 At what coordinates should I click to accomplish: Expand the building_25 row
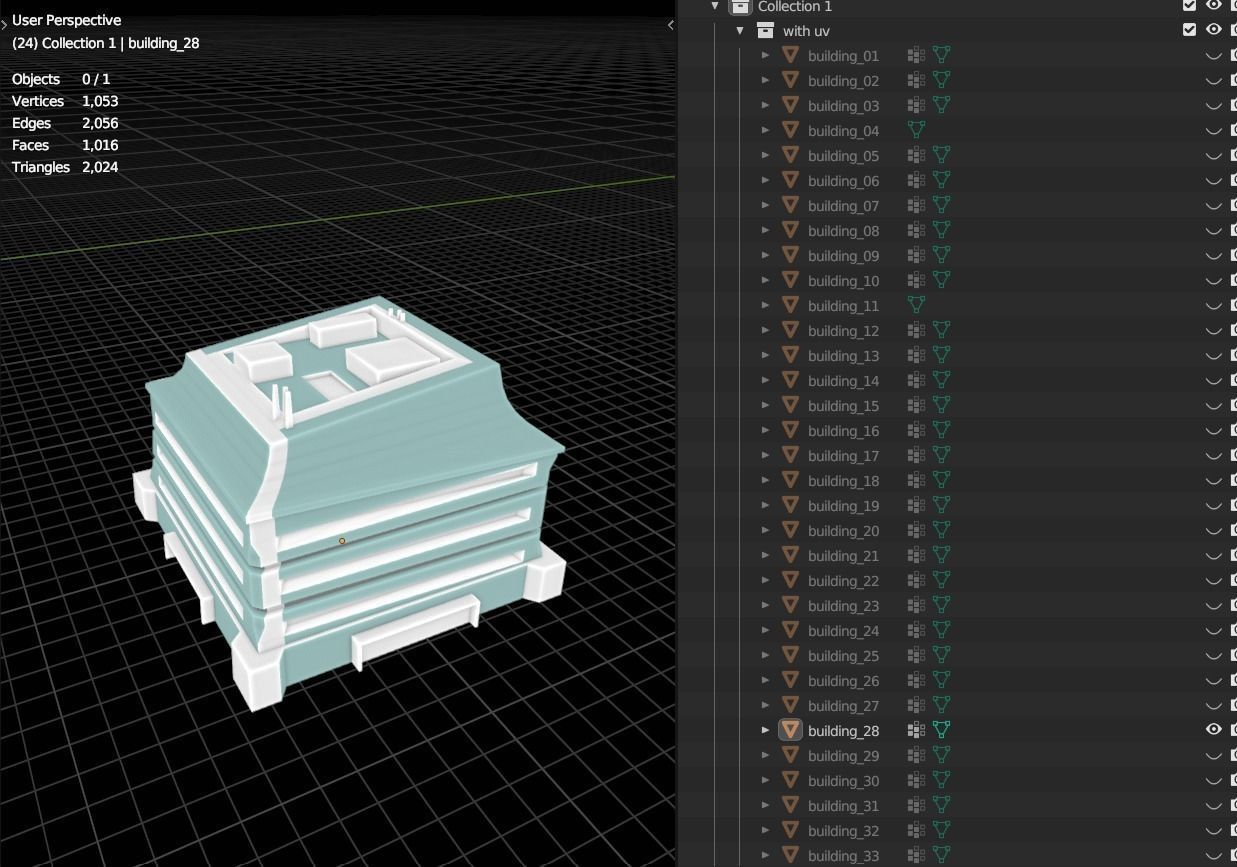765,655
